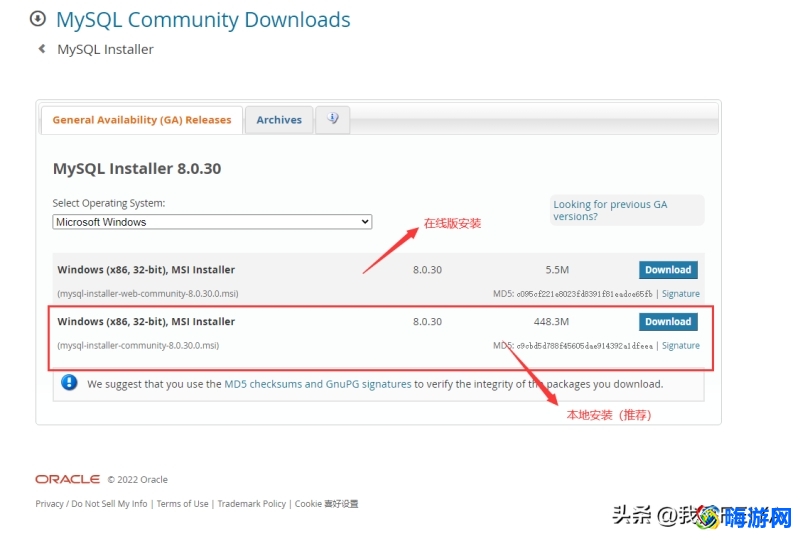Open Signature link for web-community installer
800x541 pixels.
point(681,294)
